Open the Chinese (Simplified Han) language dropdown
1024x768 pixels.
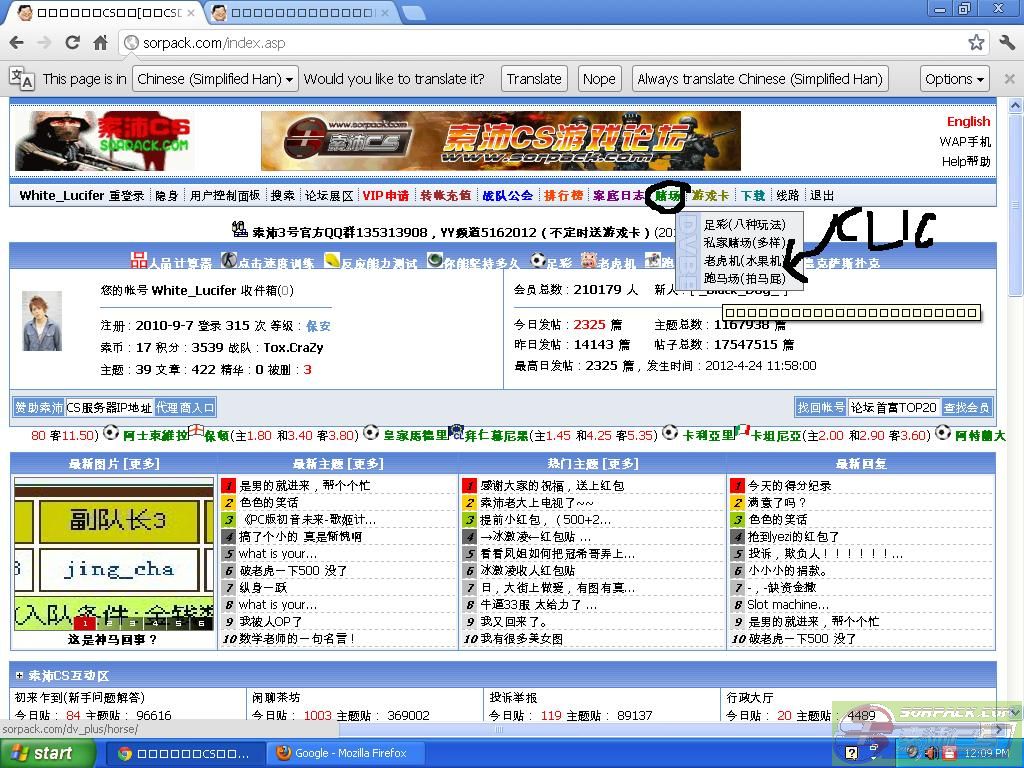[216, 79]
